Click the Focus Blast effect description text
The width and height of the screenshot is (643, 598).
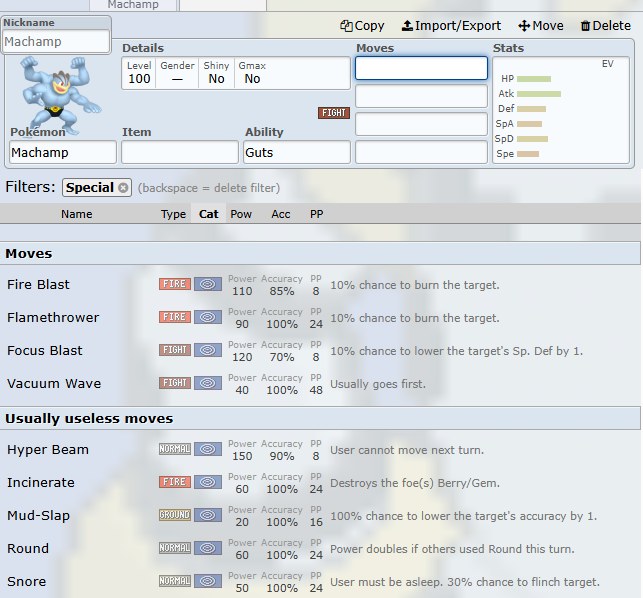tap(456, 351)
